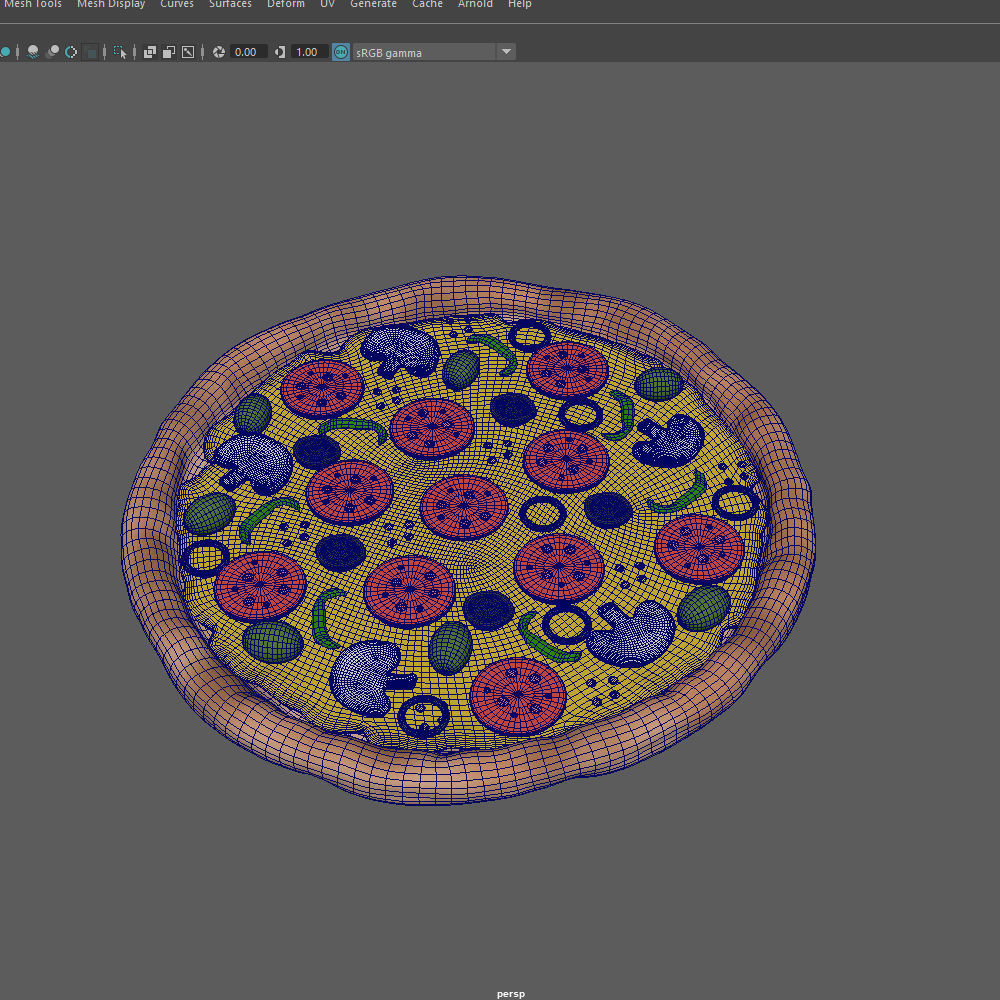Open the Cache menu
The width and height of the screenshot is (1000, 1000).
(x=427, y=4)
